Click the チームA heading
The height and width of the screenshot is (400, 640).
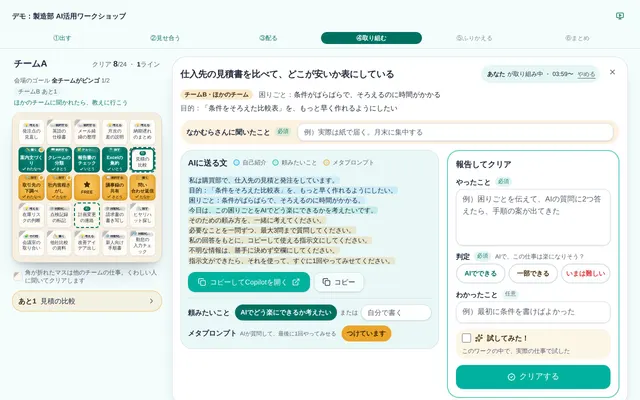(31, 64)
